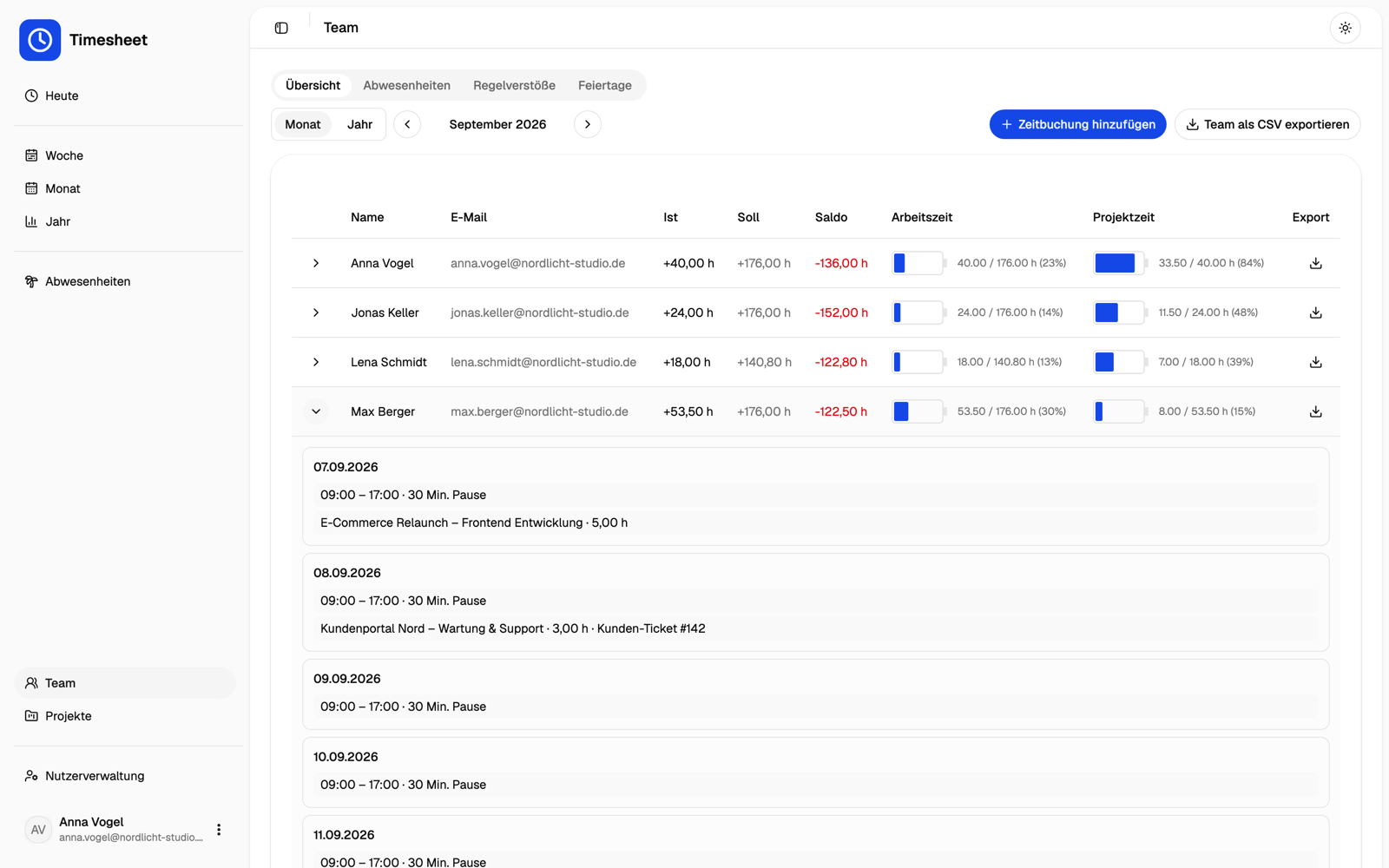1389x868 pixels.
Task: Switch to the Abwesenheiten tab
Action: [x=406, y=85]
